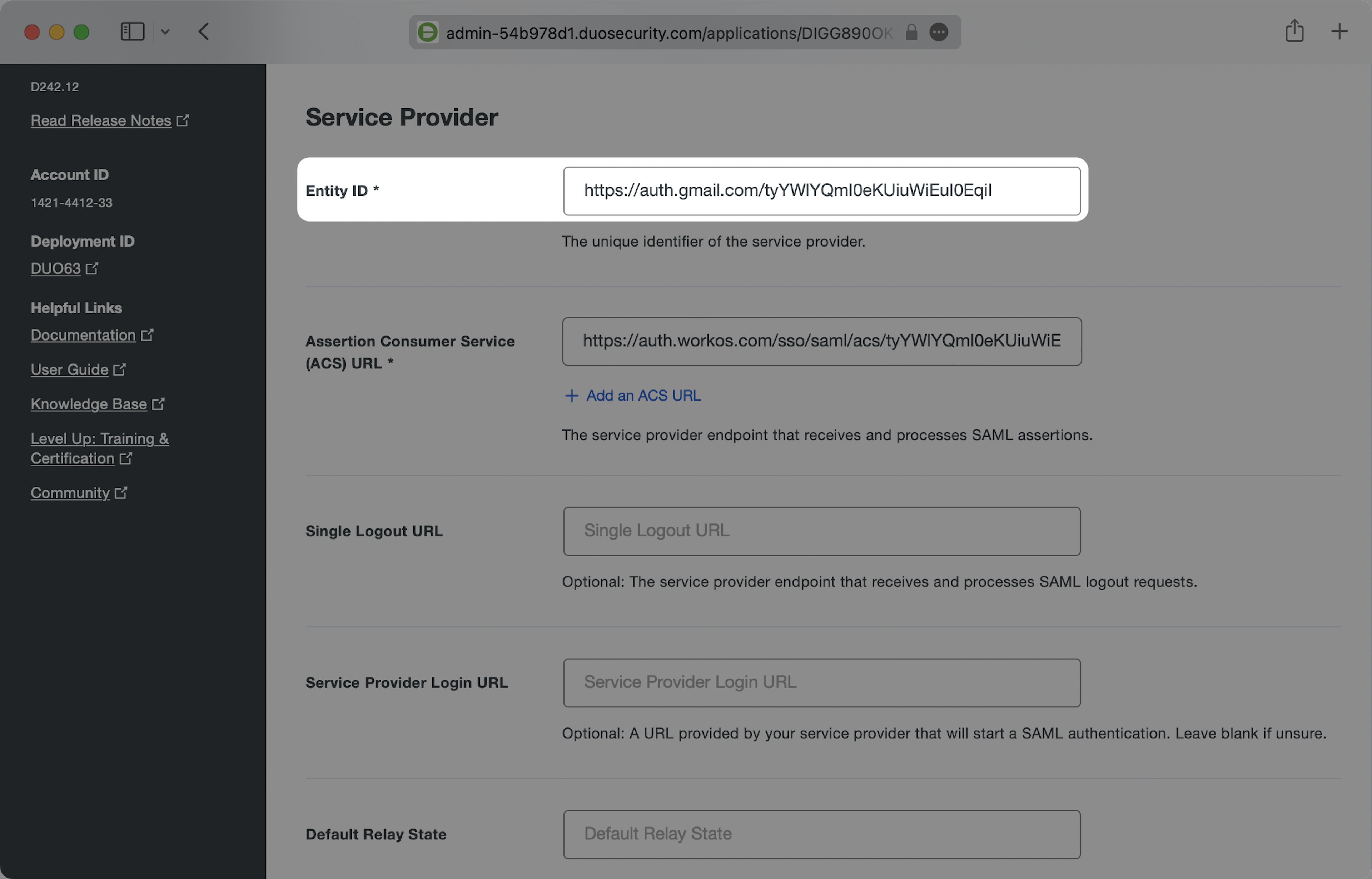Open the Documentation helpful link

coord(83,335)
